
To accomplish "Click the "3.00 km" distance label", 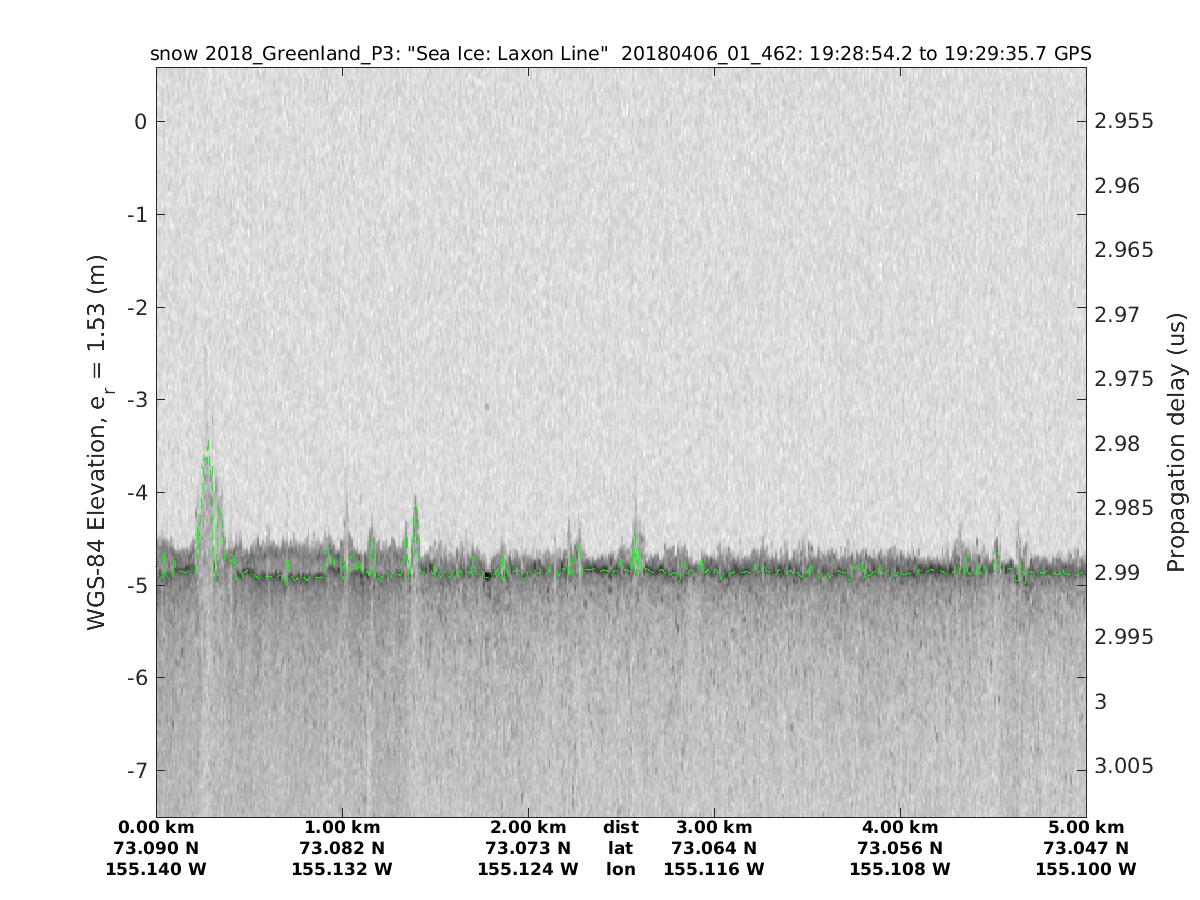I will [714, 828].
